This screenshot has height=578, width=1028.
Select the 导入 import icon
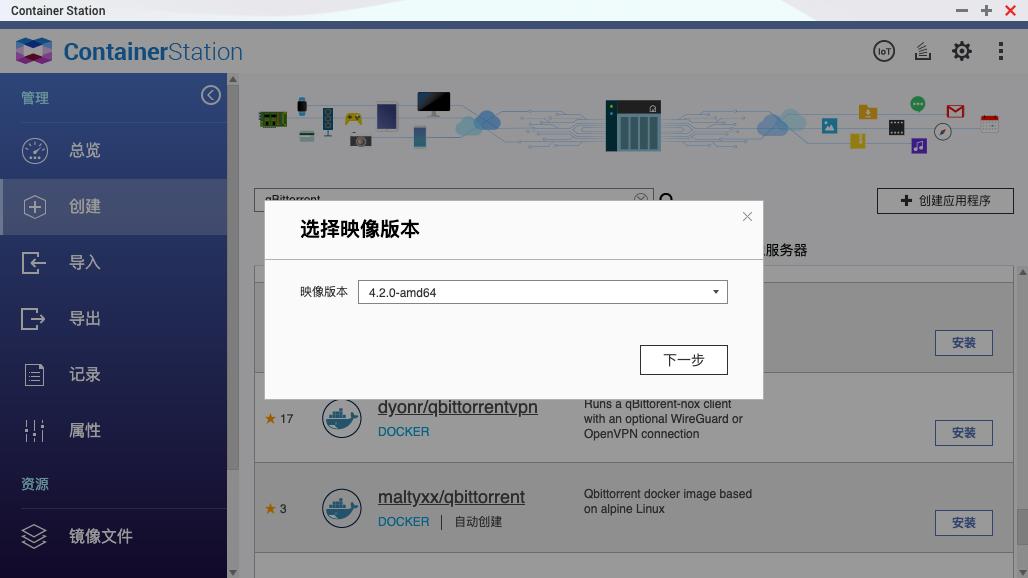(34, 262)
